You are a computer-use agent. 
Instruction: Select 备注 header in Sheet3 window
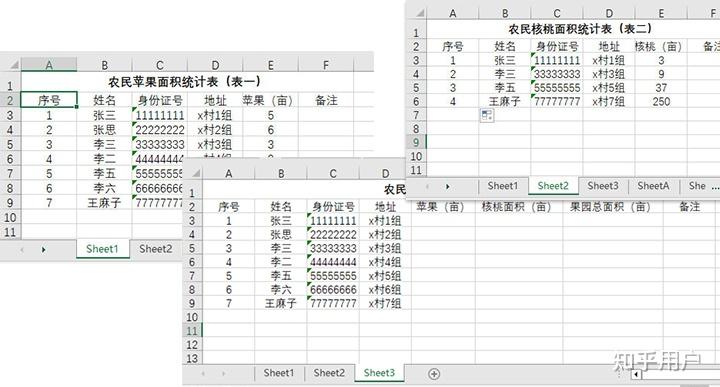689,207
